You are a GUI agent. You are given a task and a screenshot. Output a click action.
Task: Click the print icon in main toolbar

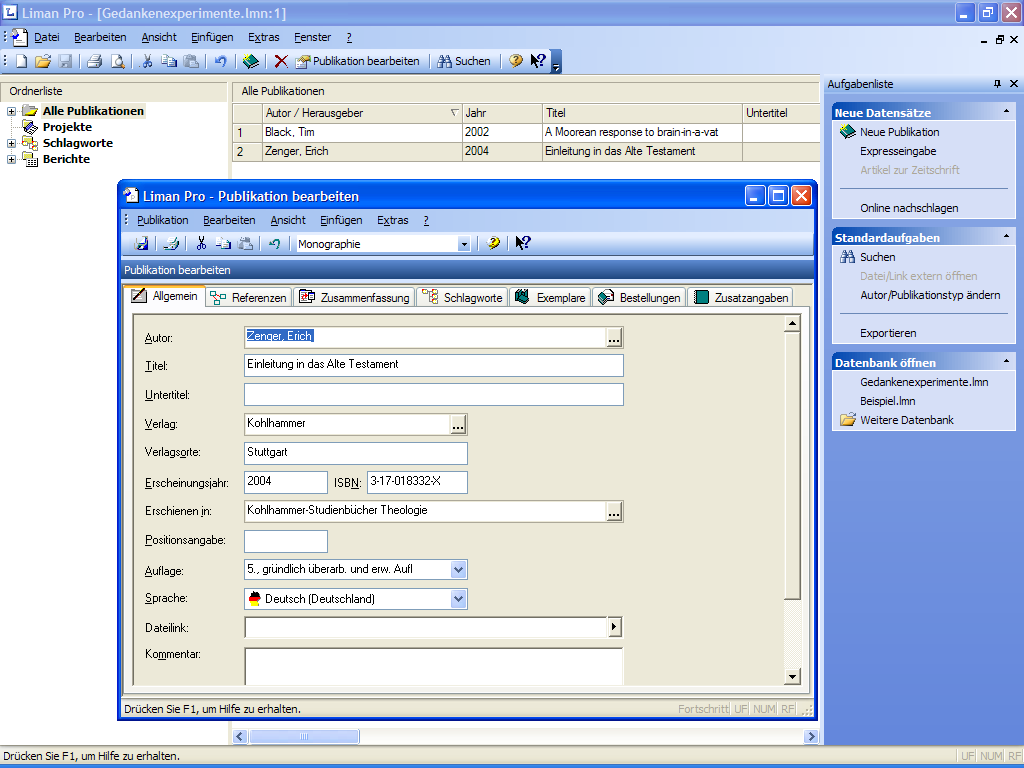94,61
